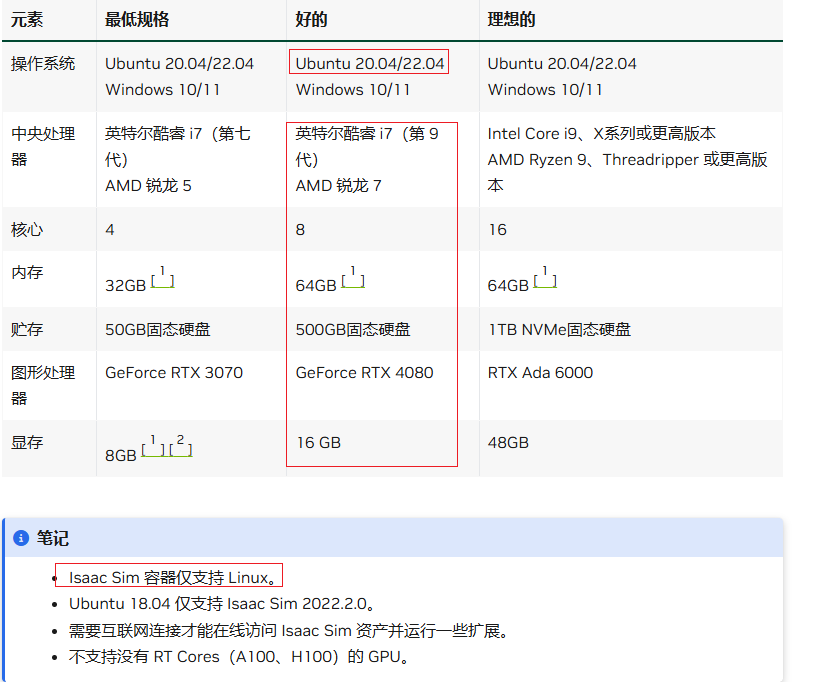Click Windows 10/11 in 理想的 column
Screen dimensions: 814x682
click(545, 89)
